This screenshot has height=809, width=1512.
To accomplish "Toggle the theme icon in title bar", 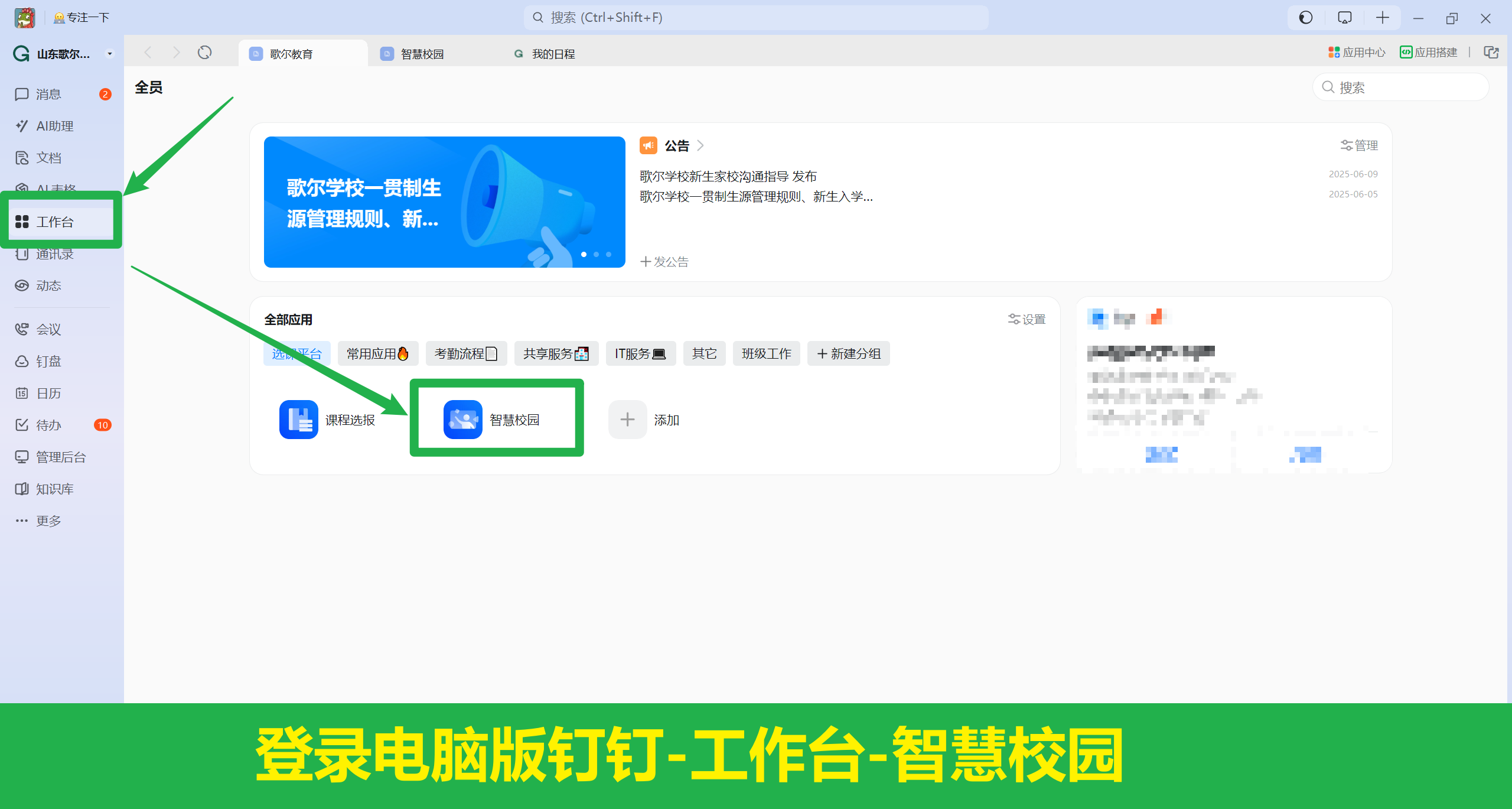I will [x=1306, y=18].
